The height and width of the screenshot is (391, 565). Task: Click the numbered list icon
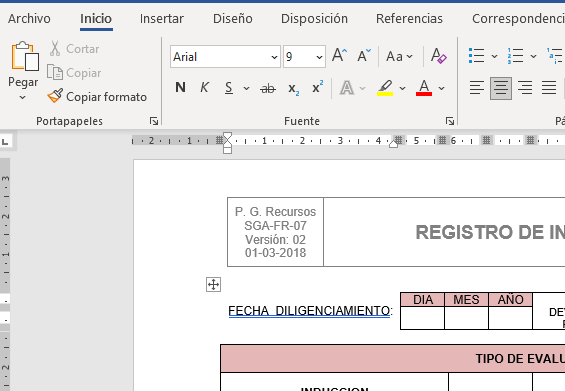[515, 56]
